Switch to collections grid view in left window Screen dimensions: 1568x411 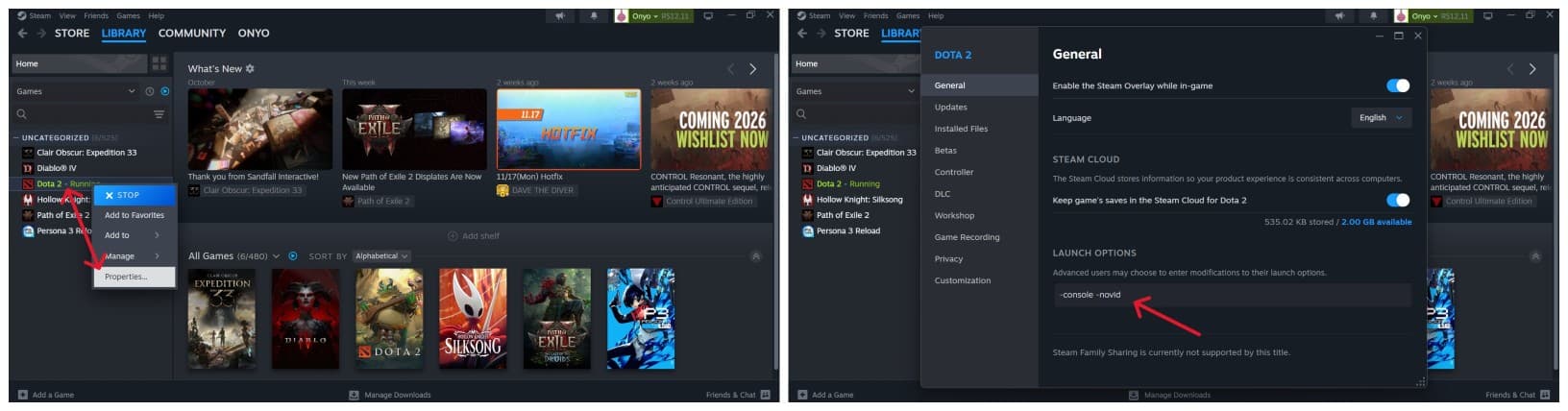pos(159,63)
